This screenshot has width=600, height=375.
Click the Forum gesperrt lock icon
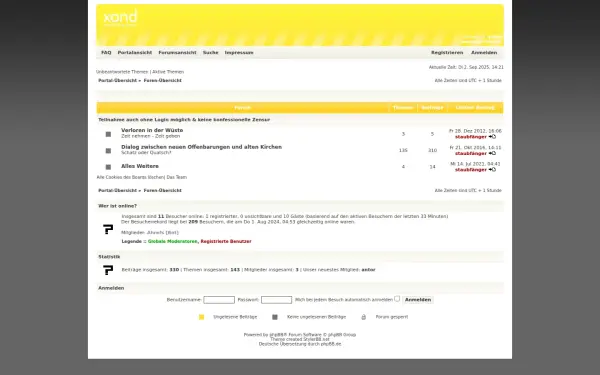(364, 317)
